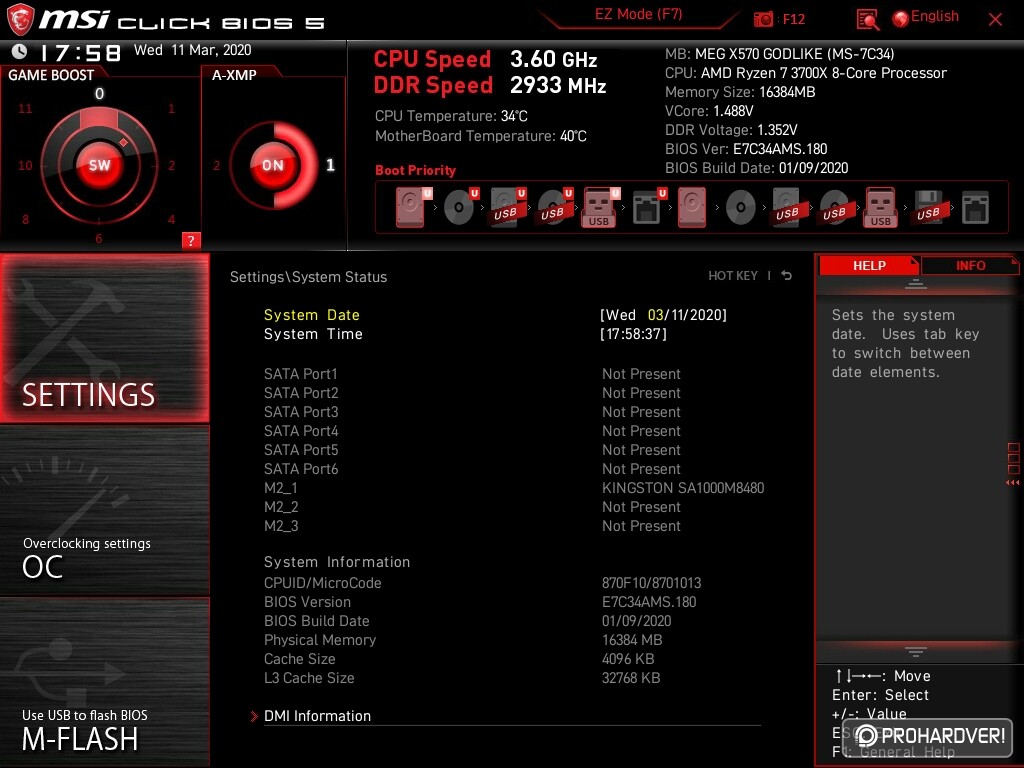Click the SATA Port3 entry
Viewport: 1024px width, 768px height.
pos(472,411)
